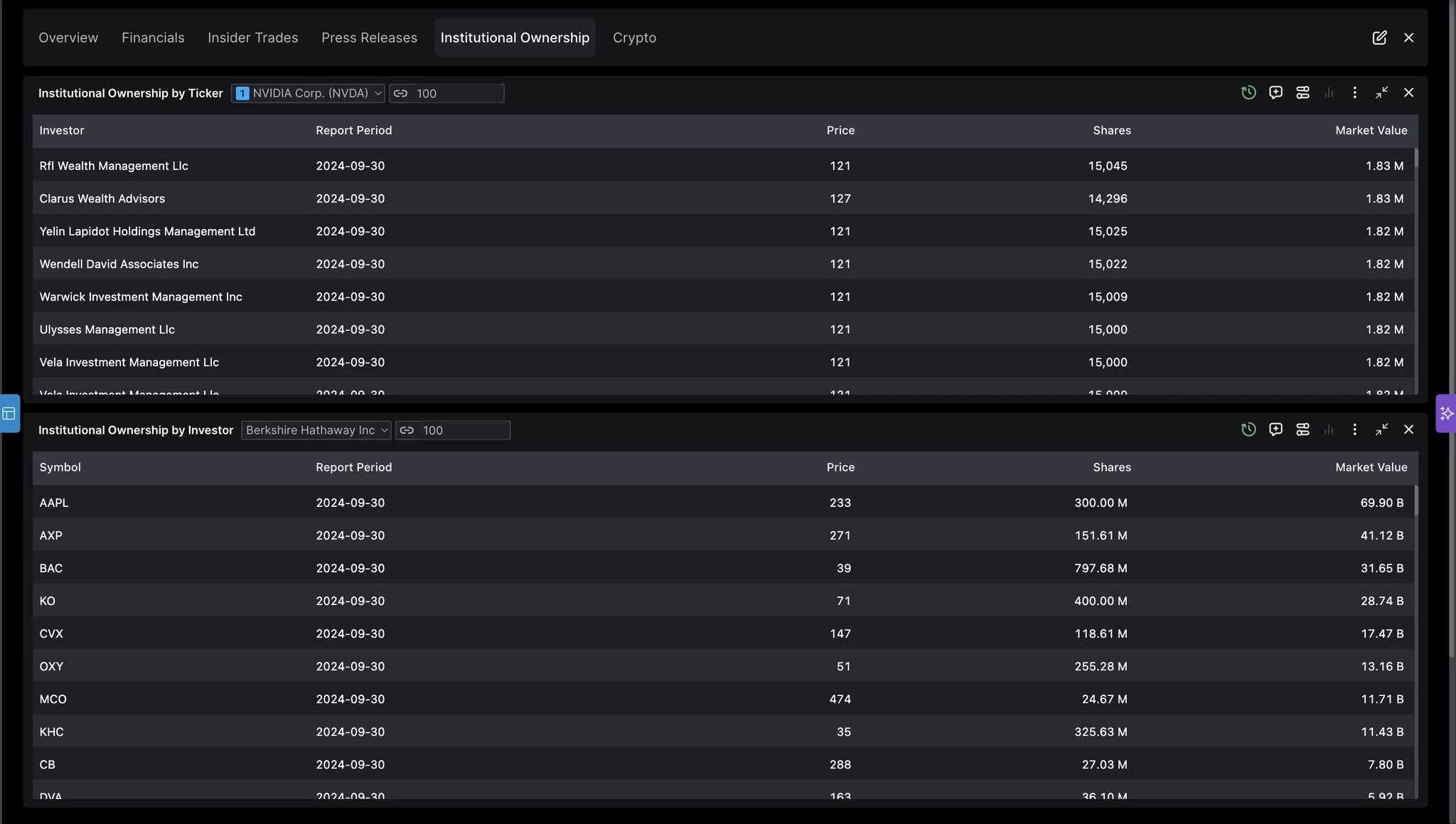Image resolution: width=1456 pixels, height=824 pixels.
Task: Add Ownership by Investor widget to chat
Action: pos(1275,430)
